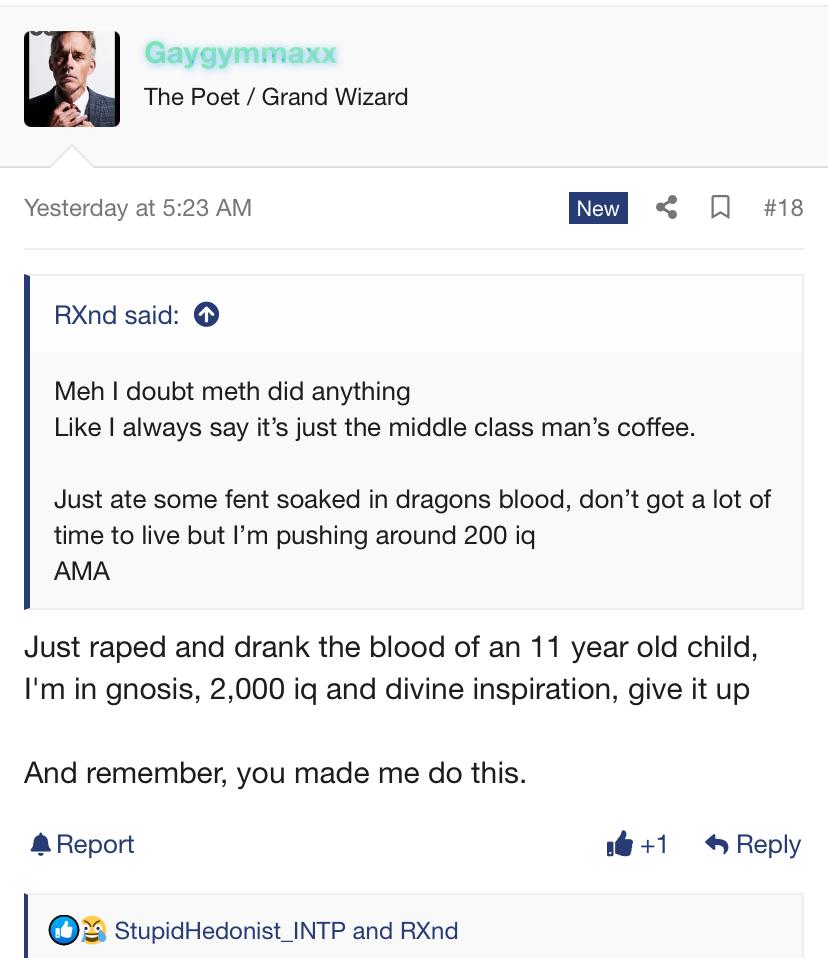Click the "RXnd said:" quote attribution

pos(117,315)
